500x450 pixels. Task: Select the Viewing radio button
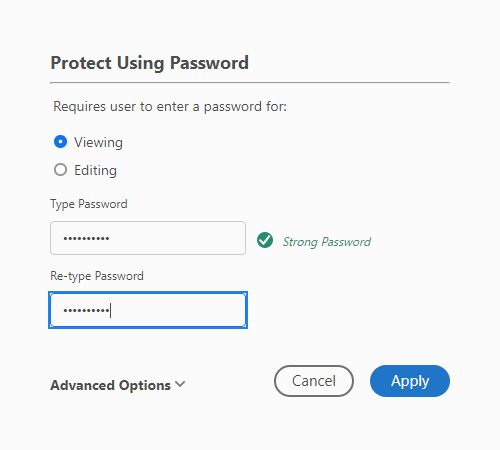click(60, 142)
